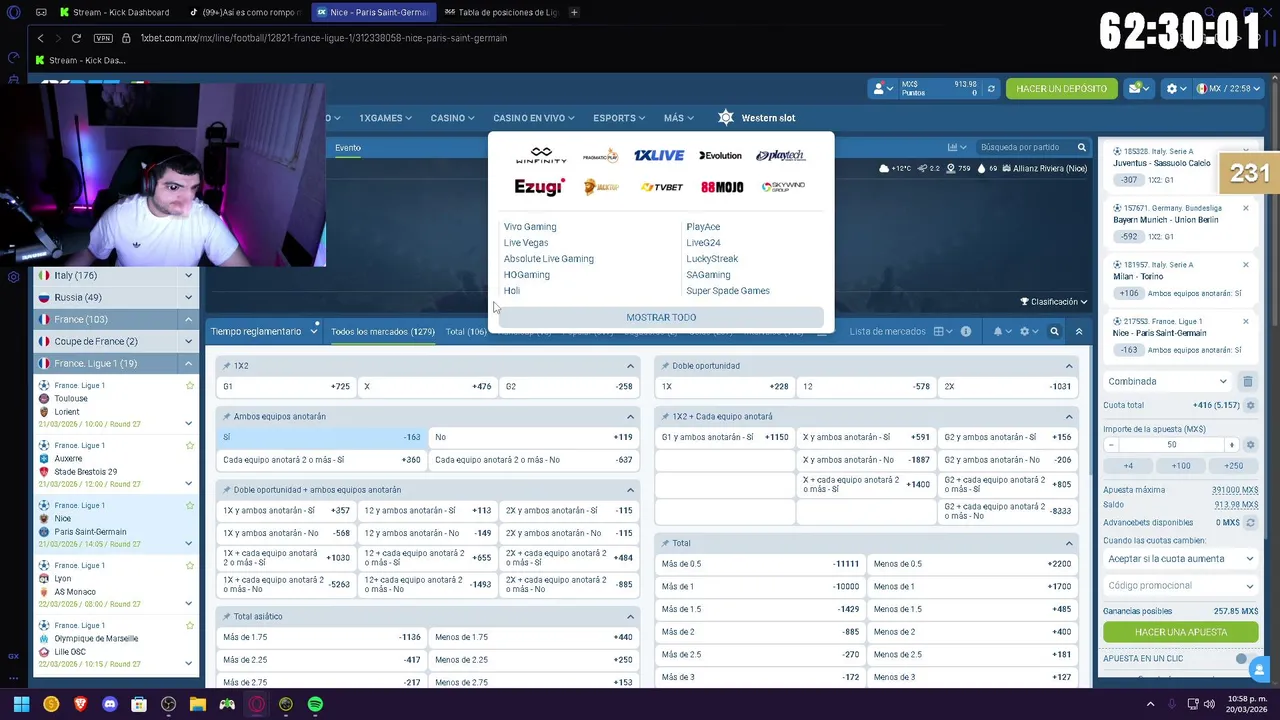Open the 1XGAMES menu
The height and width of the screenshot is (720, 1280).
(x=385, y=118)
